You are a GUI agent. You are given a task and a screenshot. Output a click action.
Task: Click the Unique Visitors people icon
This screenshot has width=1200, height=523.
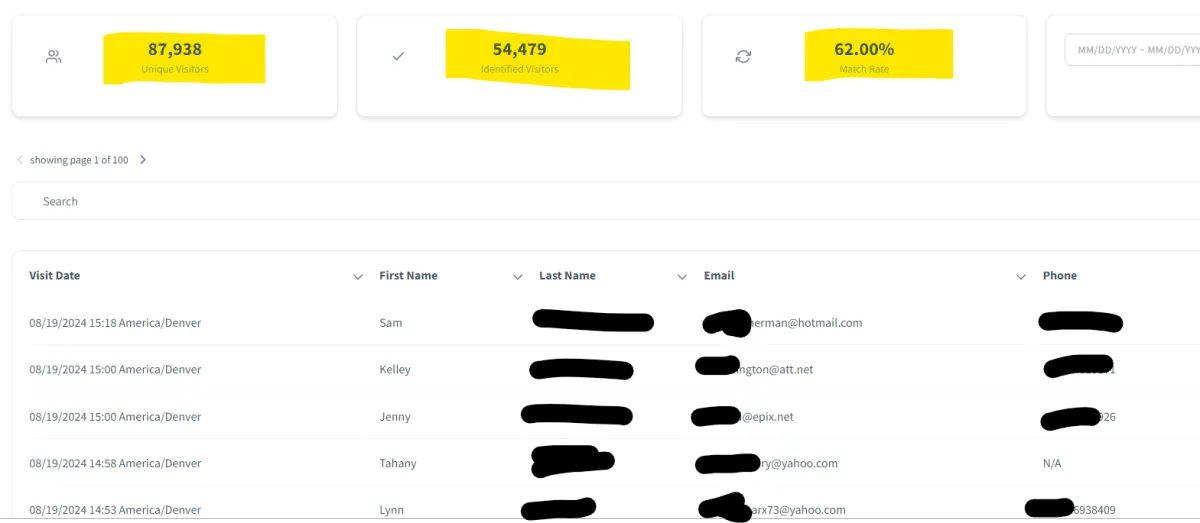[x=54, y=57]
